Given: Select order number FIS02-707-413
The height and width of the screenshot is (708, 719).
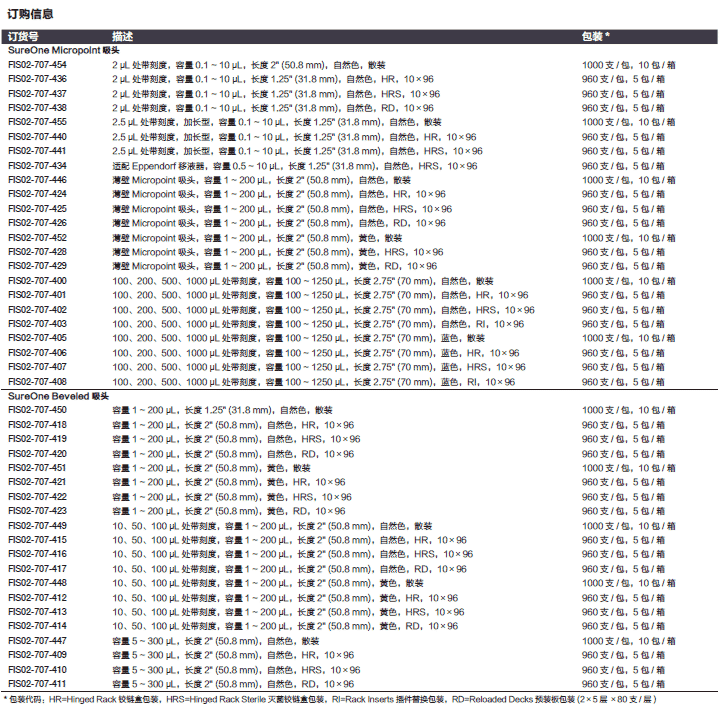Looking at the screenshot, I should (37, 612).
